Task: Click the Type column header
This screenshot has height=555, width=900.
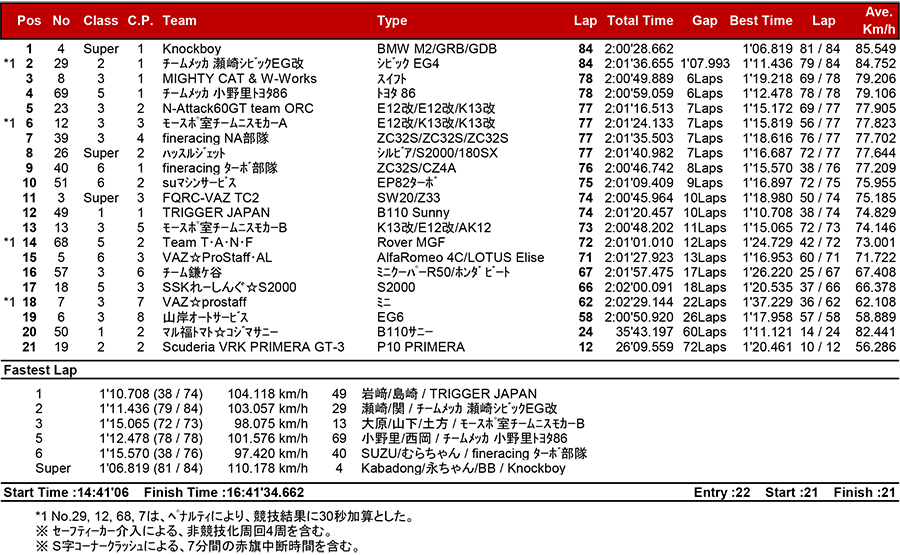Action: tap(392, 21)
